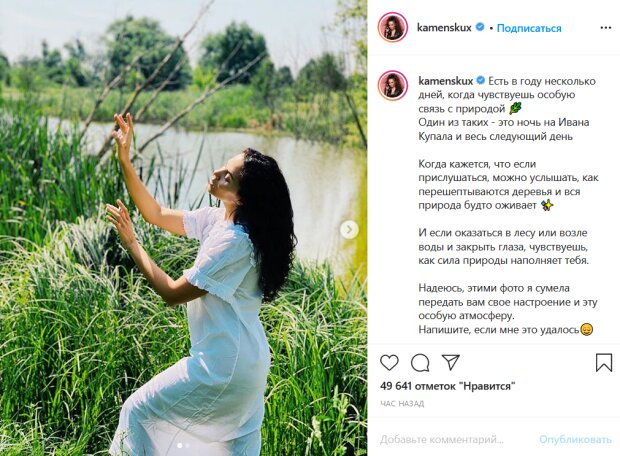
Task: Follow the account via Подписаться
Action: click(x=529, y=28)
